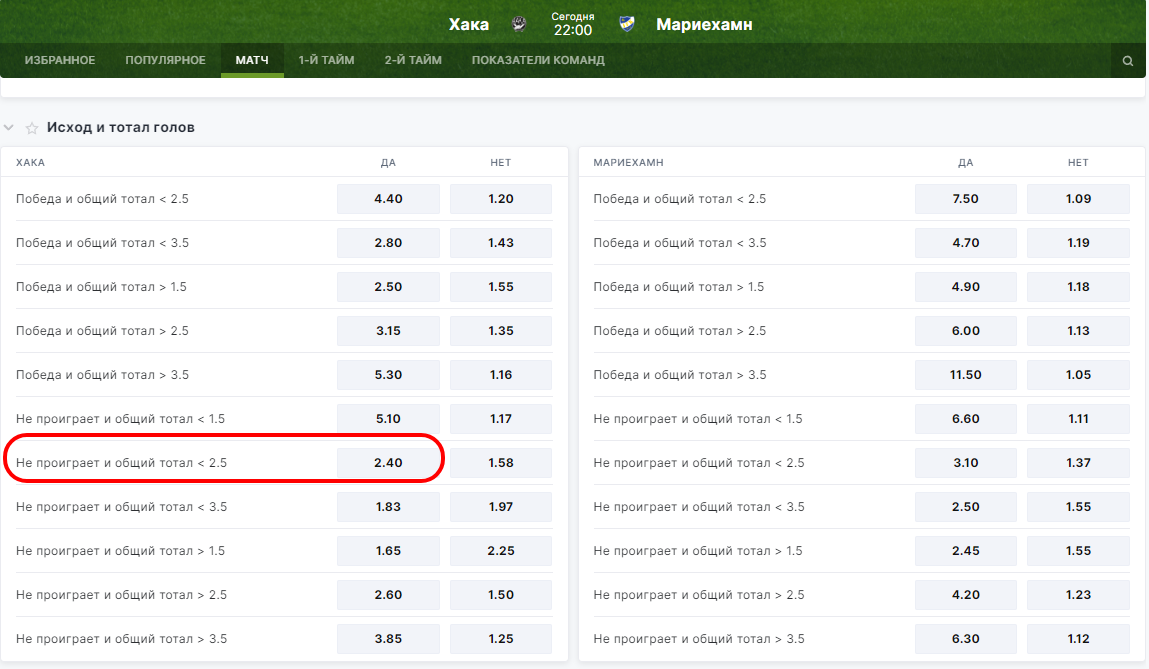
Task: Choose Мариехамн odds 2.45 button
Action: 966,550
